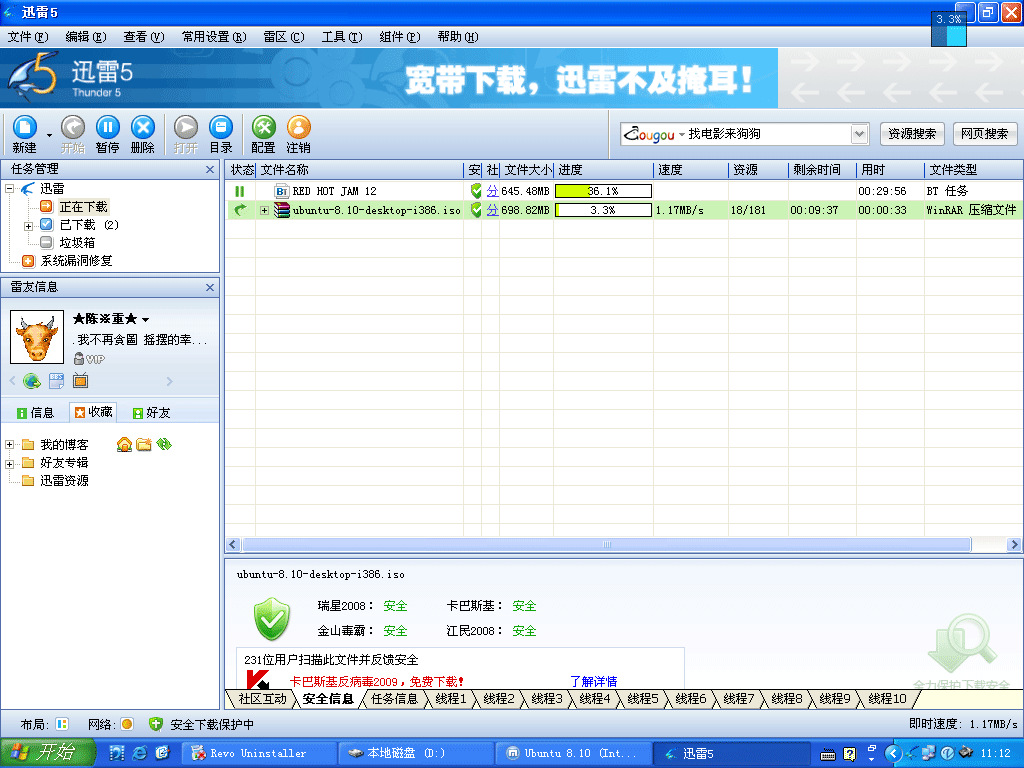Click the 布局 layout icon in status bar
Viewport: 1024px width, 768px height.
[62, 724]
